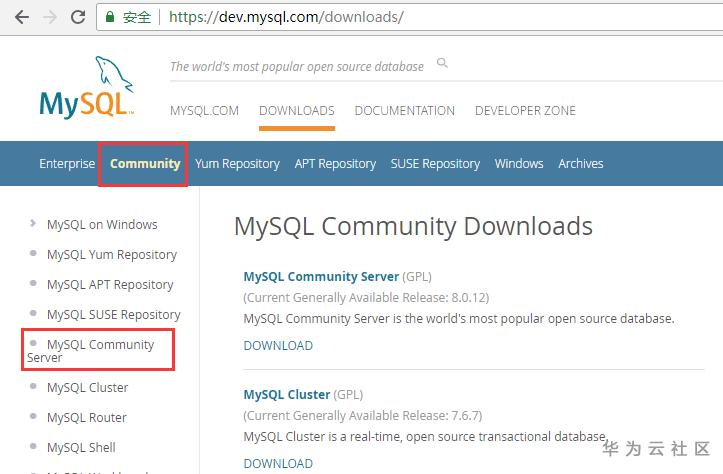Viewport: 723px width, 474px height.
Task: Click the browser forward arrow
Action: click(49, 17)
